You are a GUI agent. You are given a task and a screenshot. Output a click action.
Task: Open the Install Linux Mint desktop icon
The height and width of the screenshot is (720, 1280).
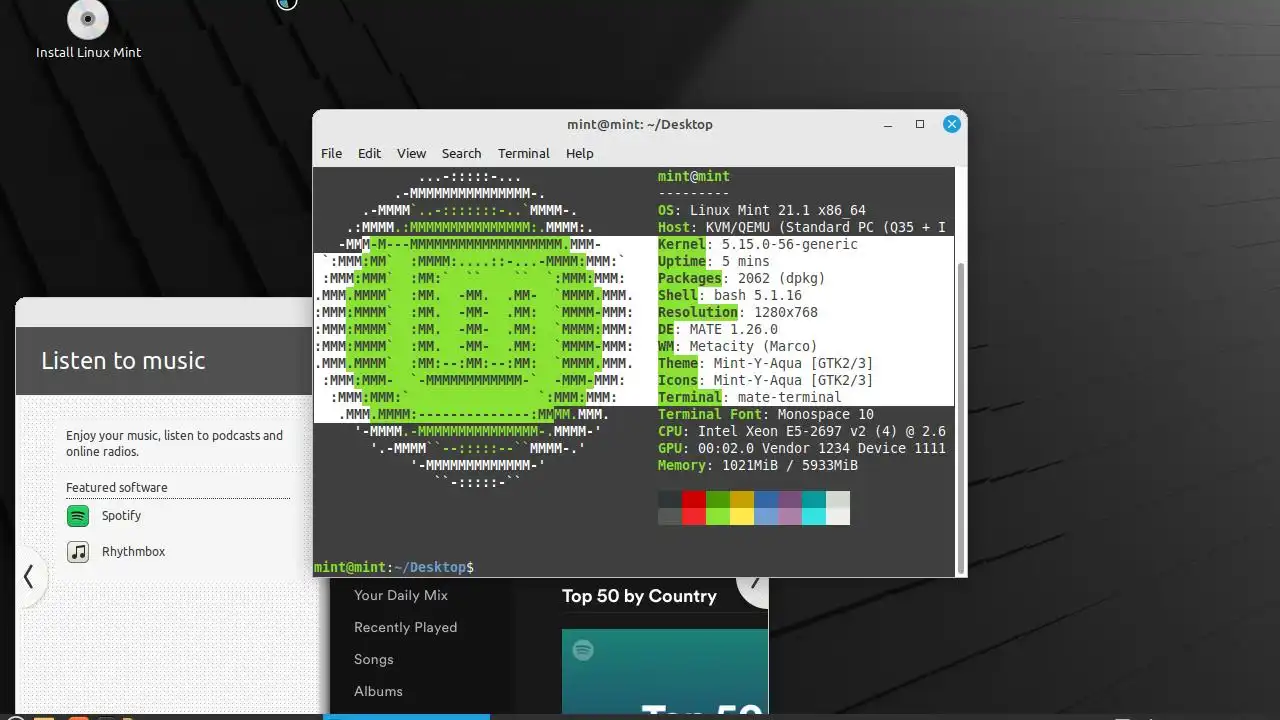[x=88, y=30]
